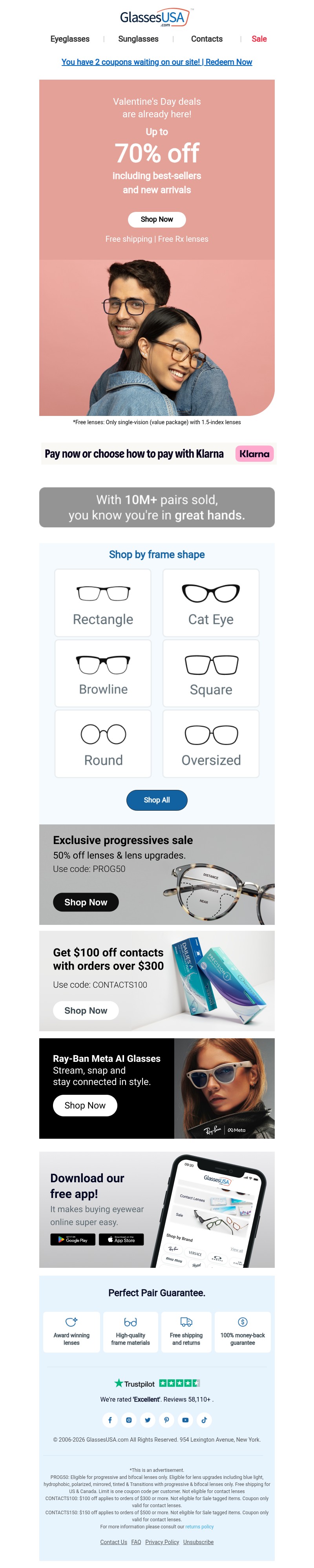
Task: Click the Klarna pink badge
Action: [x=254, y=454]
